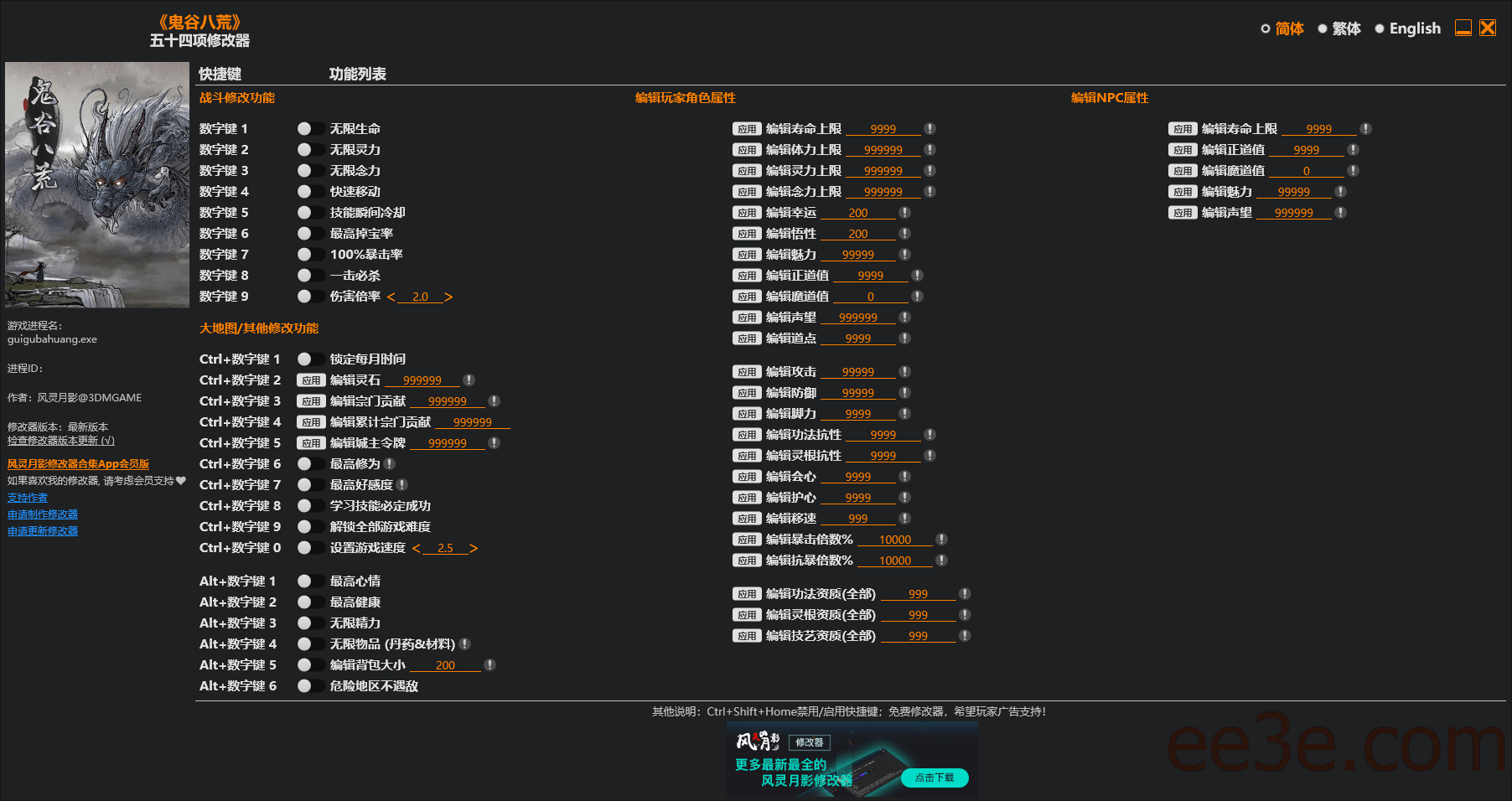Click the 点击下载 banner button
The width and height of the screenshot is (1512, 801).
tap(934, 778)
